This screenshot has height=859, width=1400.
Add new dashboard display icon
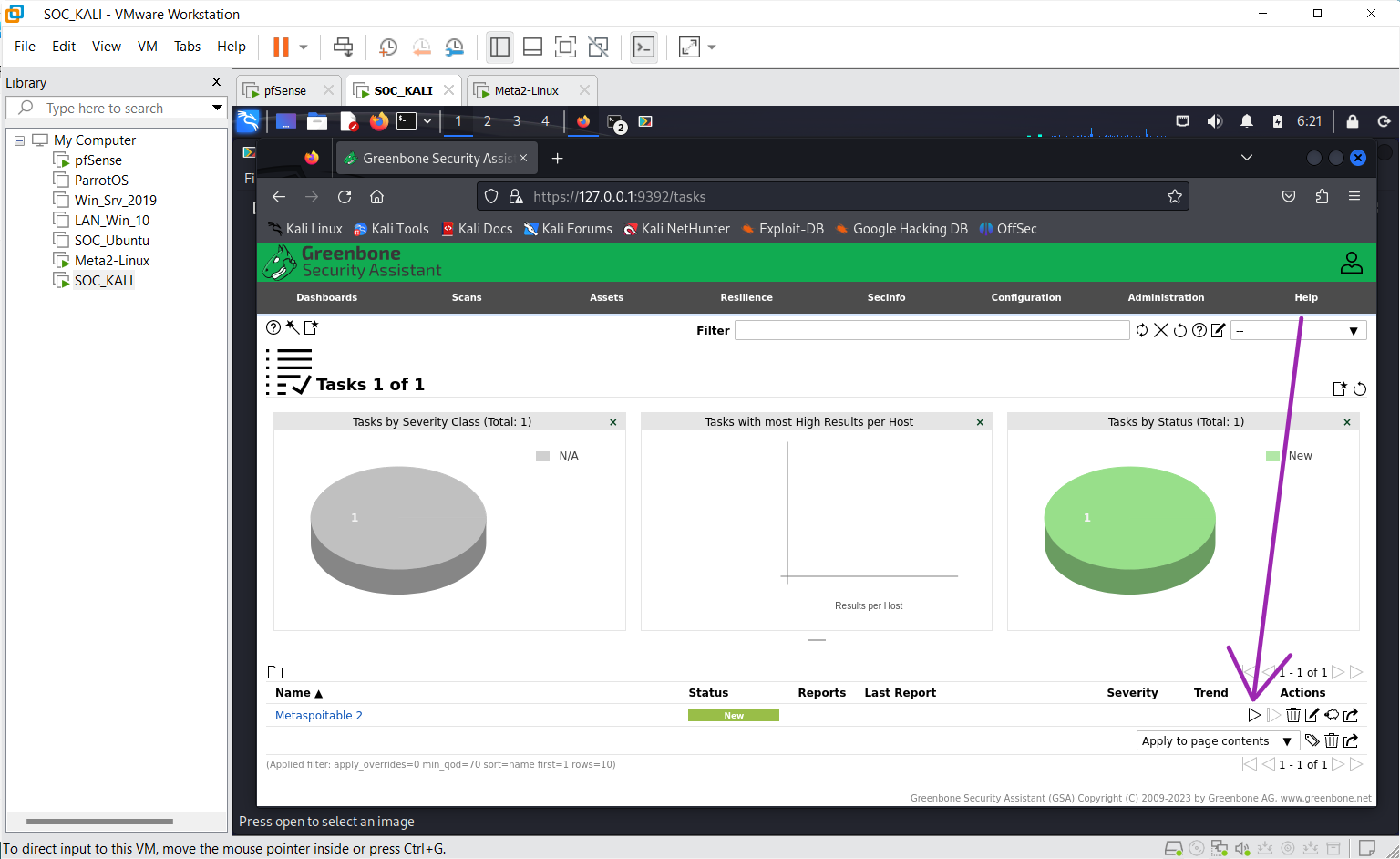pyautogui.click(x=1340, y=388)
